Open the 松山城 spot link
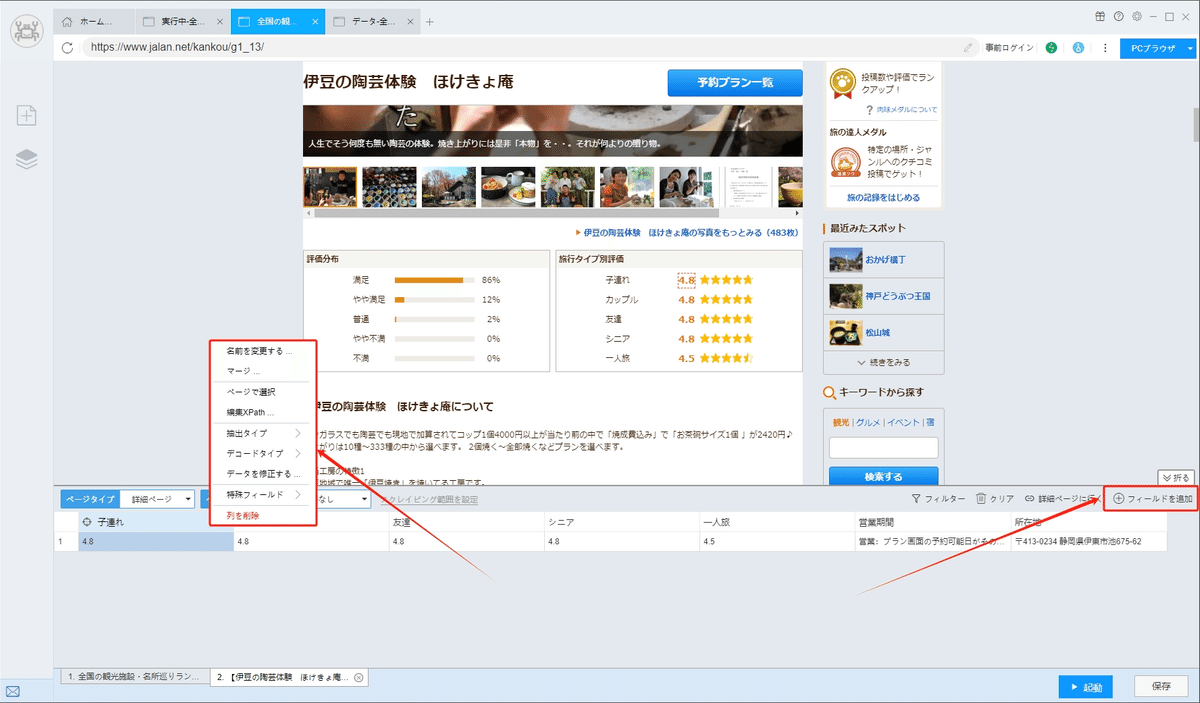 pos(879,332)
